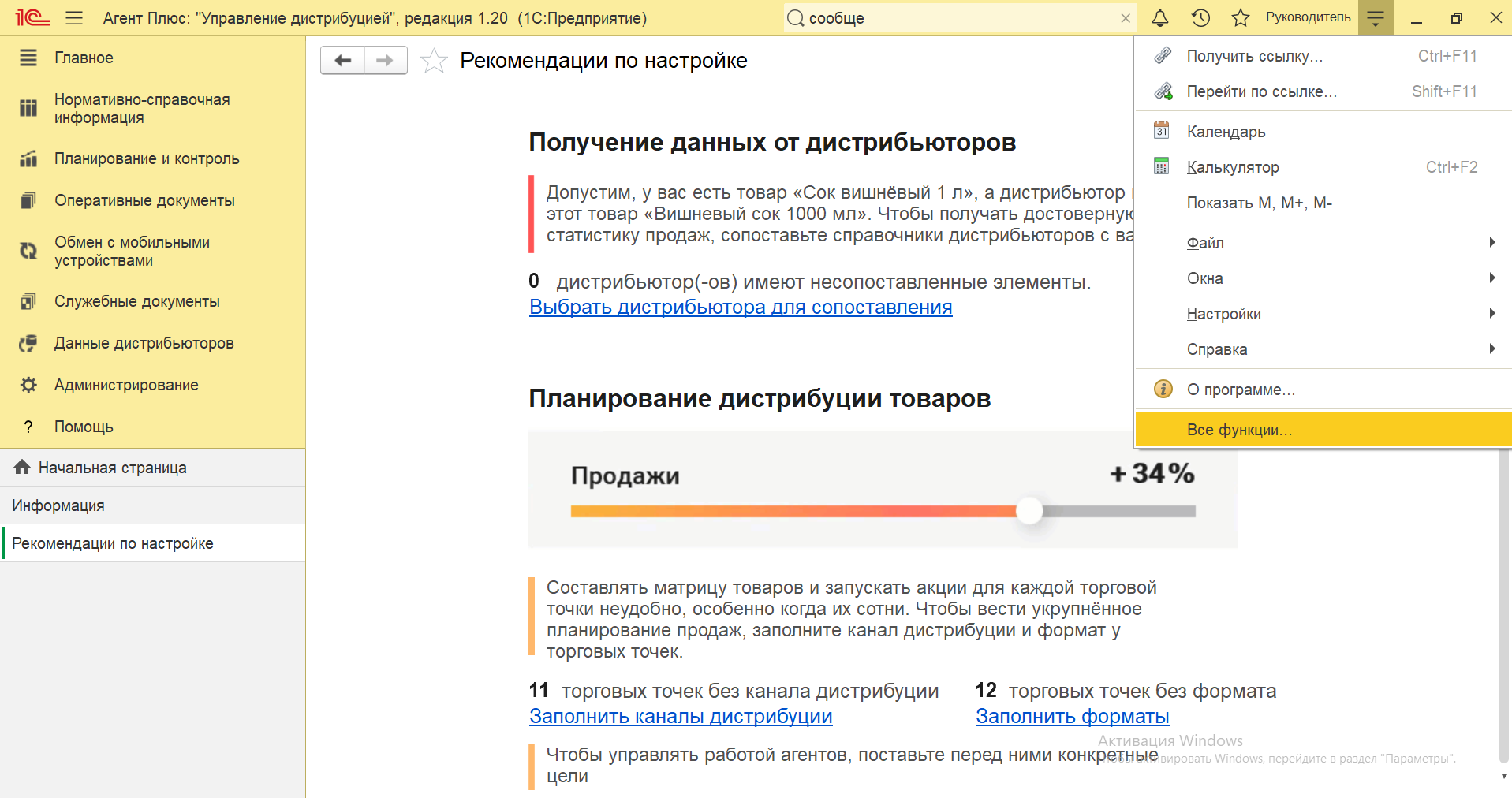Select Перейти по ссылке menu item
1512x798 pixels.
[x=1323, y=91]
